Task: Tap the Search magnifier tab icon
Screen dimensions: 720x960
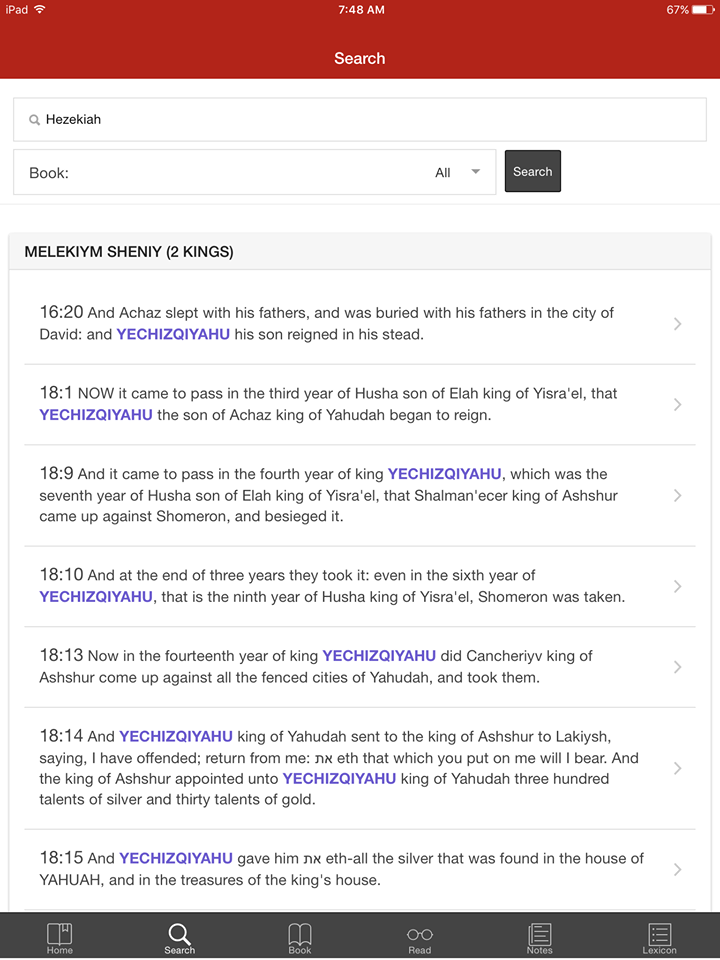Action: point(179,934)
